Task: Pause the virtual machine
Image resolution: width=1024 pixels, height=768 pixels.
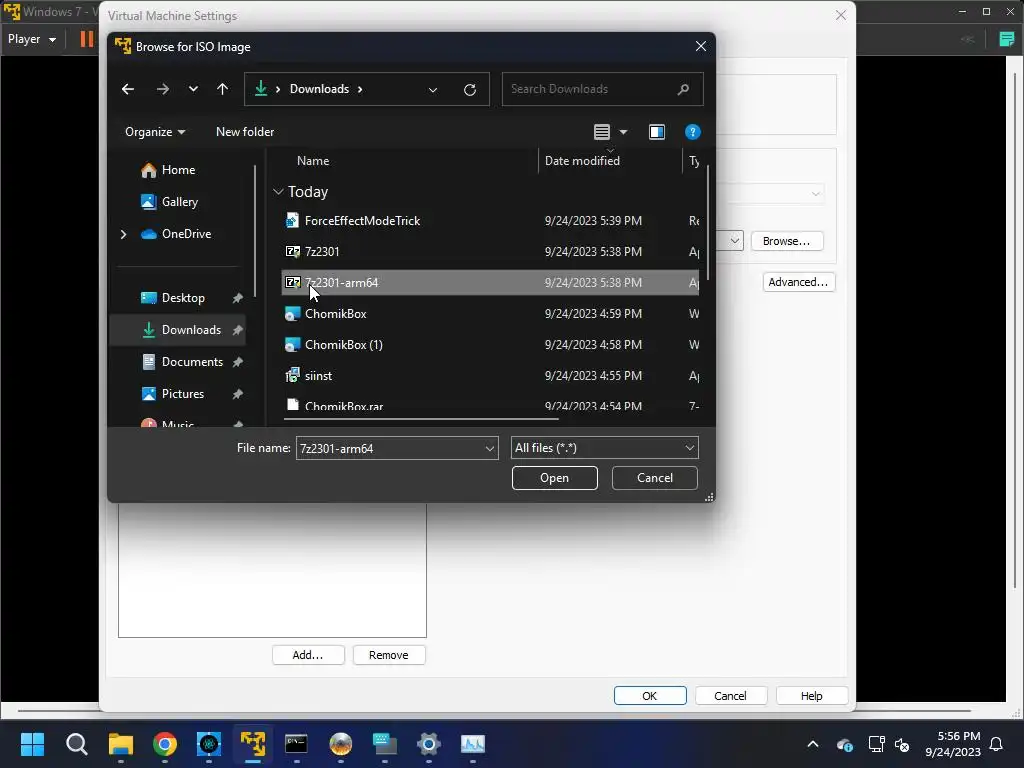Action: 86,39
